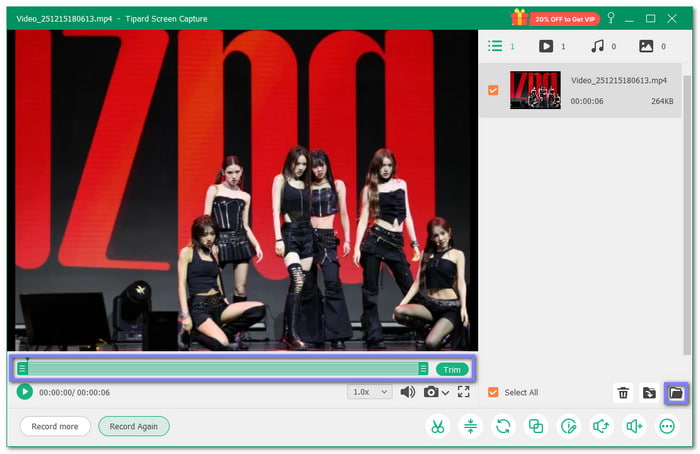700x454 pixels.
Task: Click the middle of the green trim timeline
Action: point(223,369)
